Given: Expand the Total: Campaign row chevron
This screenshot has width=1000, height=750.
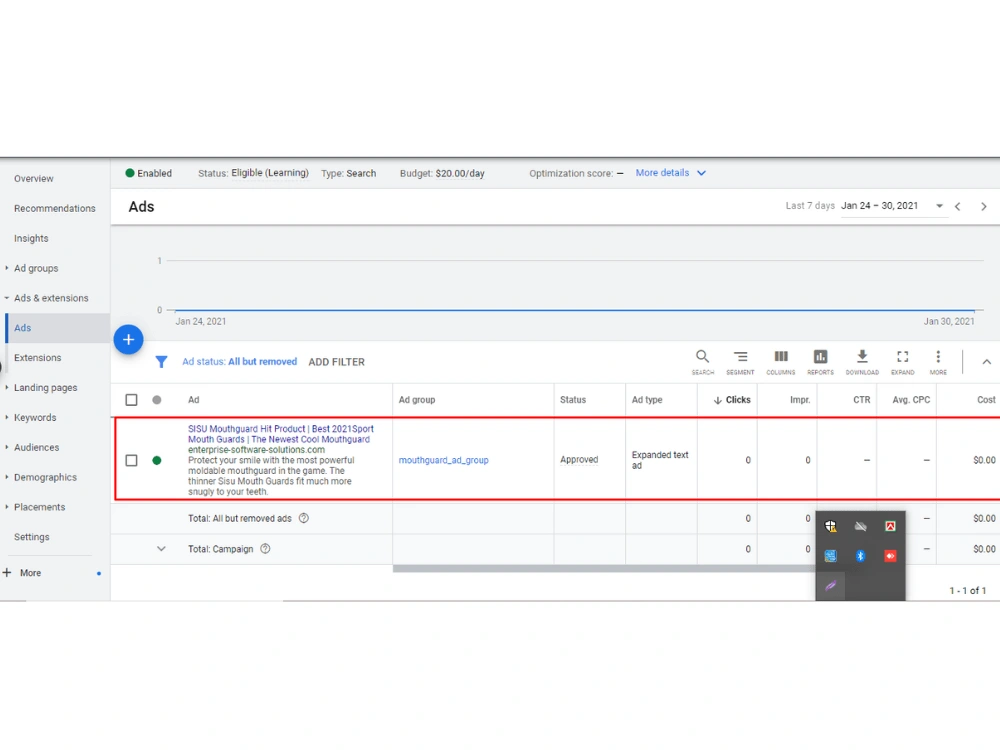Looking at the screenshot, I should tap(161, 548).
